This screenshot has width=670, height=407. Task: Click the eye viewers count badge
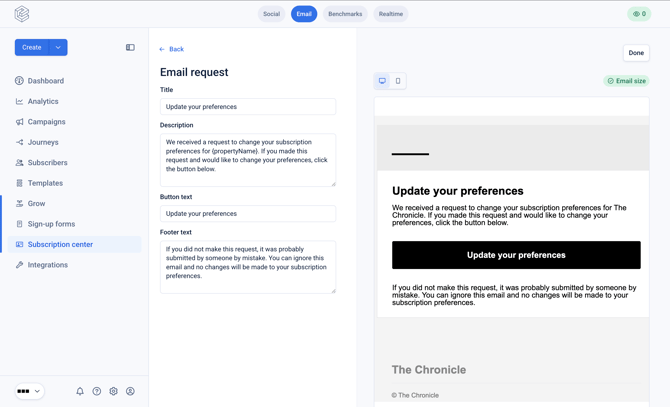pos(639,14)
